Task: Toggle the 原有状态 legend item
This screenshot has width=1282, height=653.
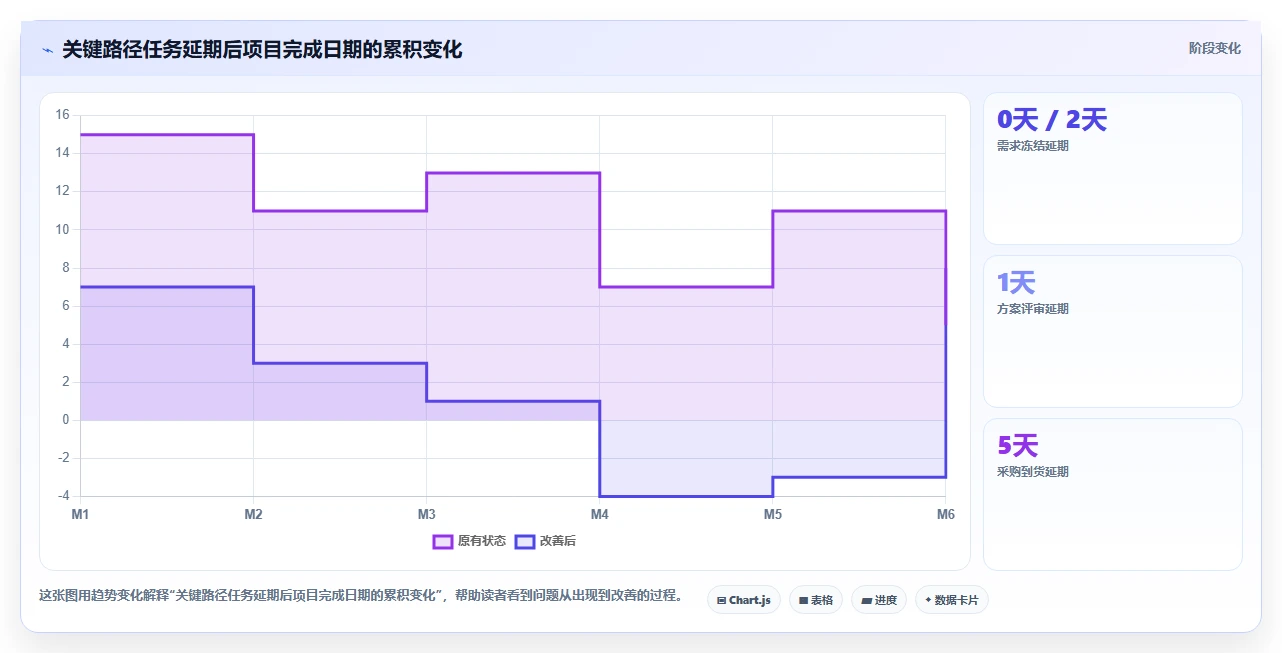Action: point(469,541)
